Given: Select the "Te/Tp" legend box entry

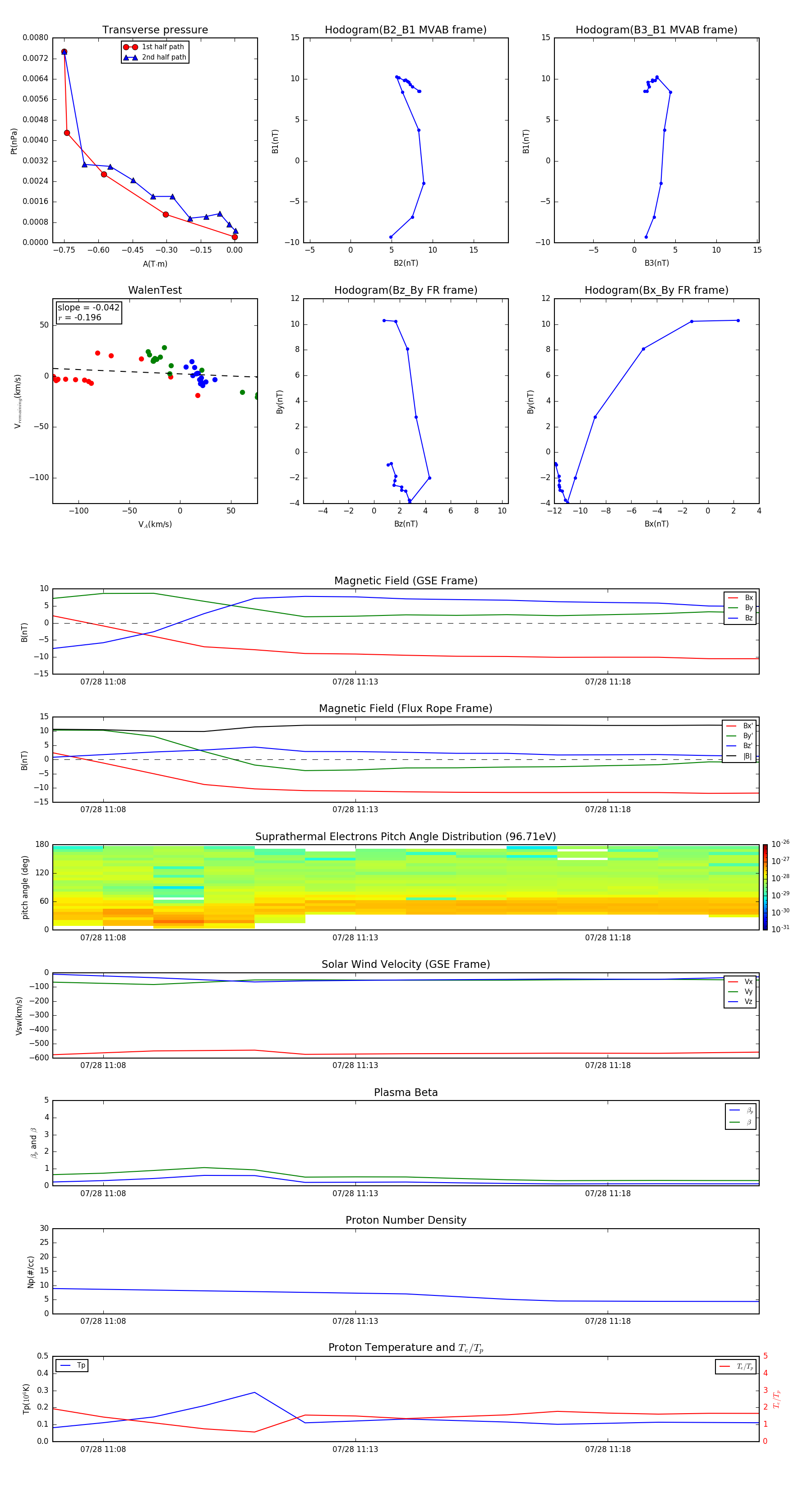Looking at the screenshot, I should click(736, 1366).
